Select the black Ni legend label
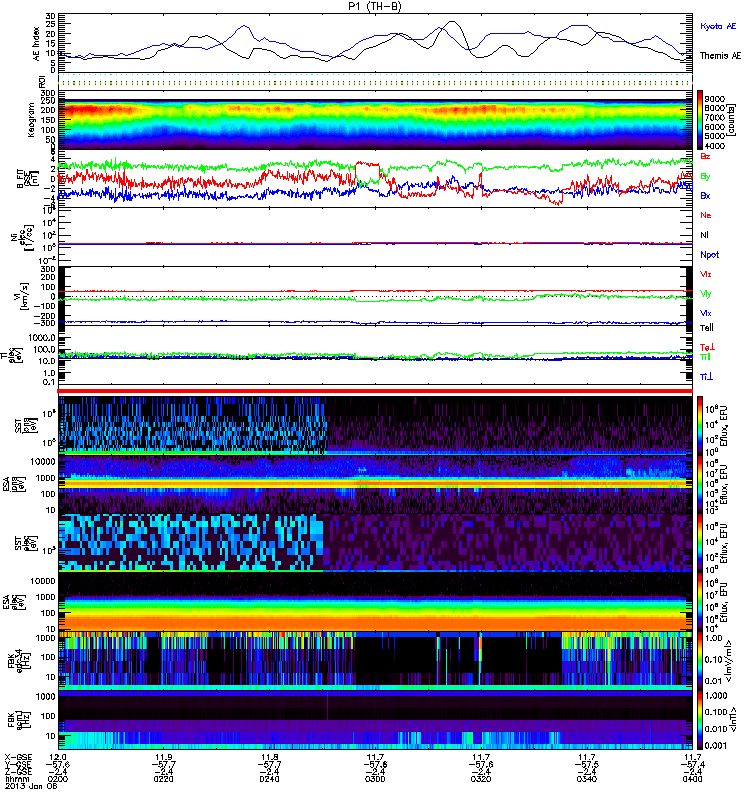The height and width of the screenshot is (800, 750). pyautogui.click(x=704, y=235)
